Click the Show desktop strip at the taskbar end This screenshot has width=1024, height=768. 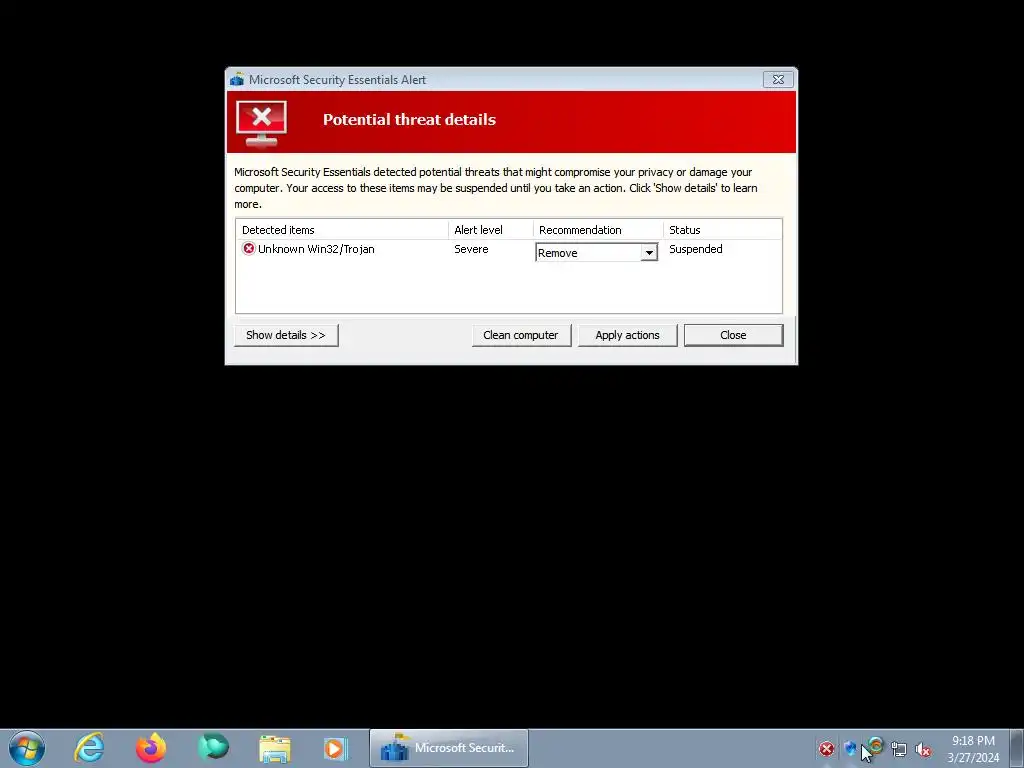click(x=1016, y=748)
